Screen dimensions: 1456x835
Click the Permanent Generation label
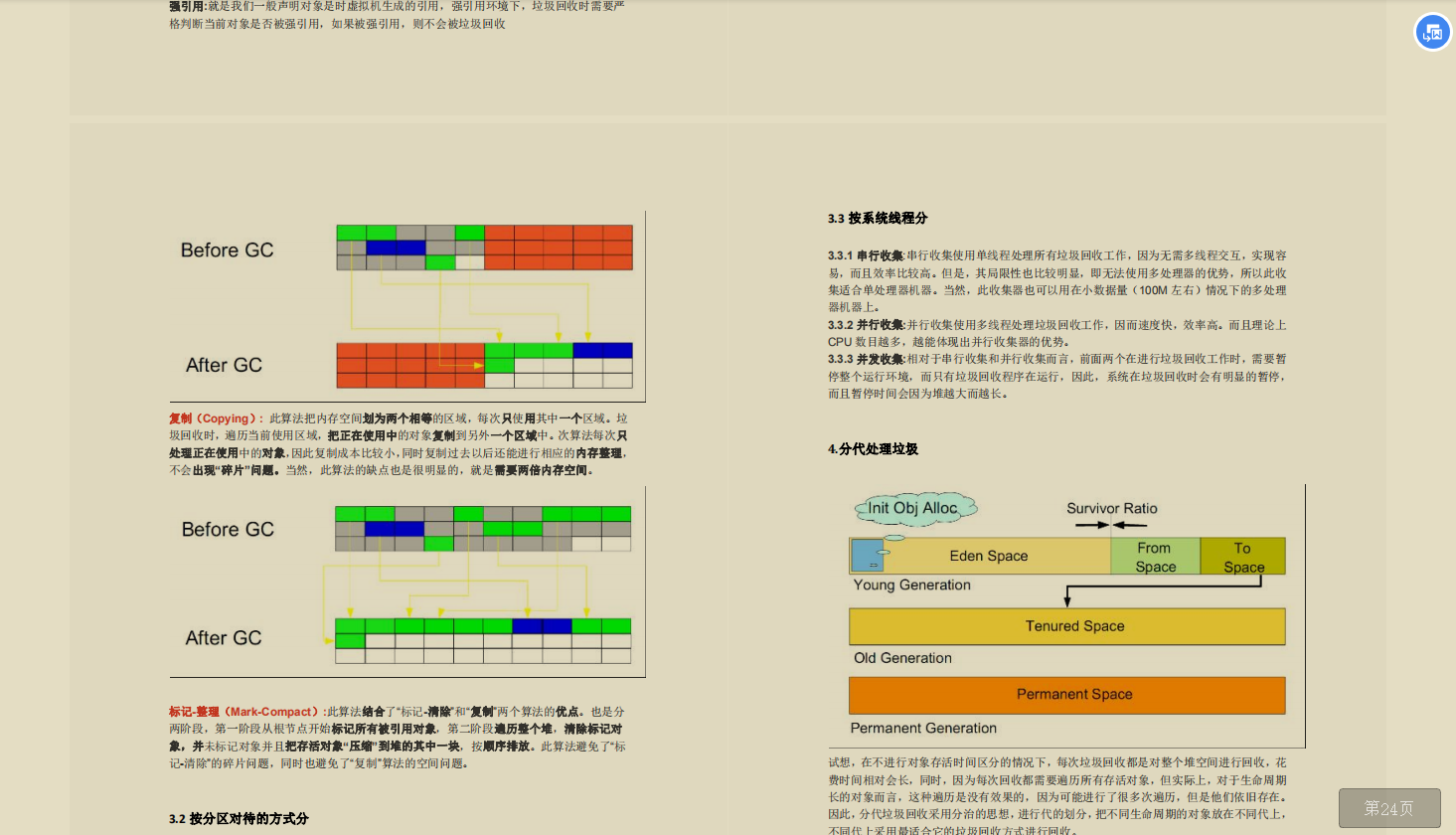coord(923,728)
